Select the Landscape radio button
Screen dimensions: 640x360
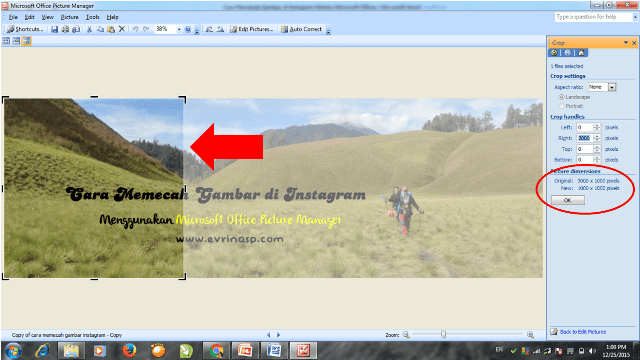[x=562, y=97]
